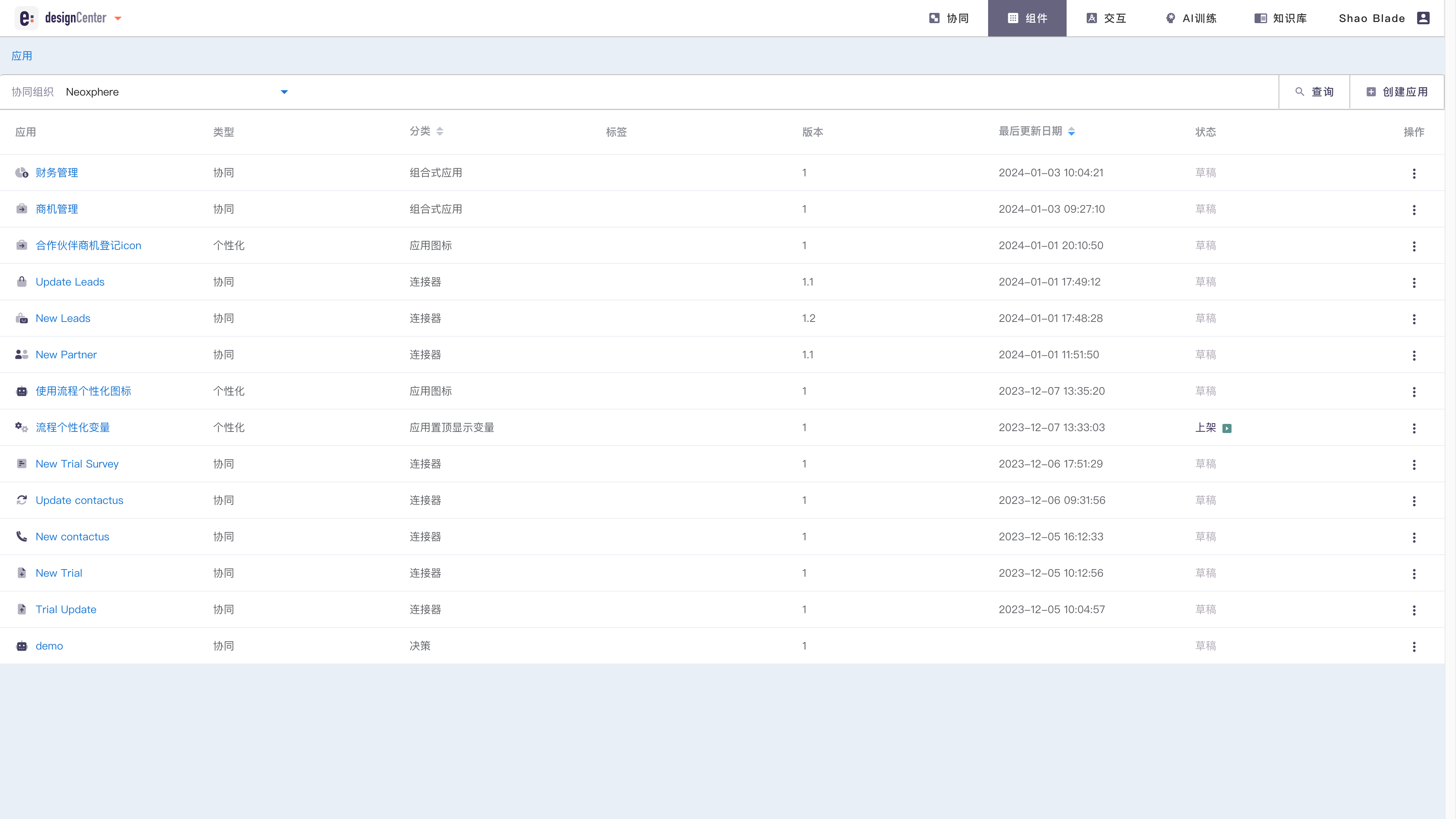1456x819 pixels.
Task: Click the 上架 status toggle for 流程个性化变量
Action: 1228,427
